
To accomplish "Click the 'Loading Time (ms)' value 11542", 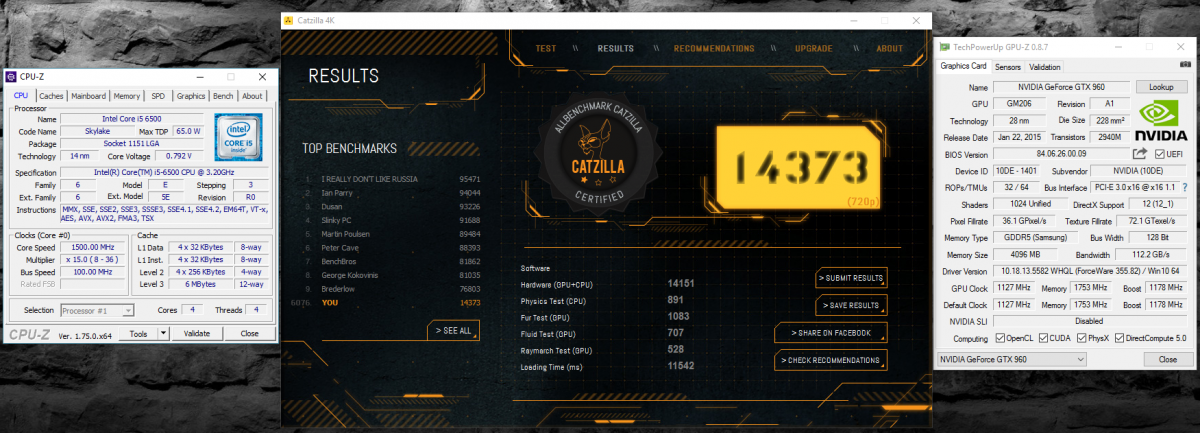I will pyautogui.click(x=682, y=366).
